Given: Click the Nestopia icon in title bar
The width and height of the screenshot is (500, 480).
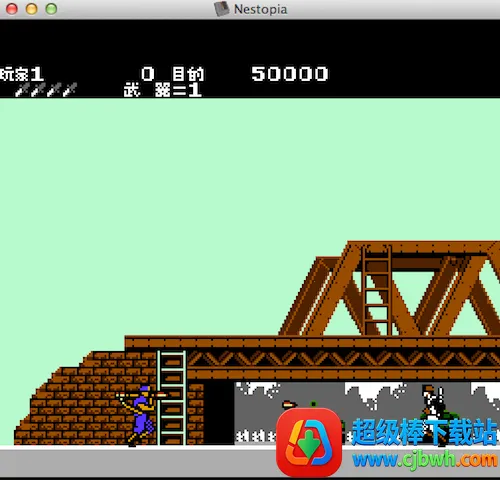Looking at the screenshot, I should (221, 9).
